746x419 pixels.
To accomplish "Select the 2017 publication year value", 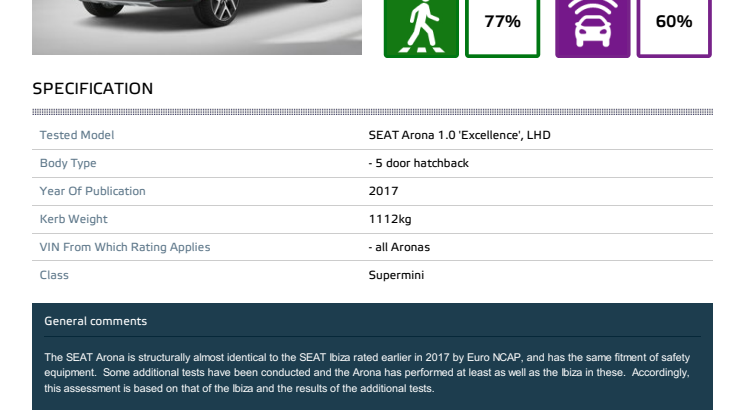I will (383, 191).
